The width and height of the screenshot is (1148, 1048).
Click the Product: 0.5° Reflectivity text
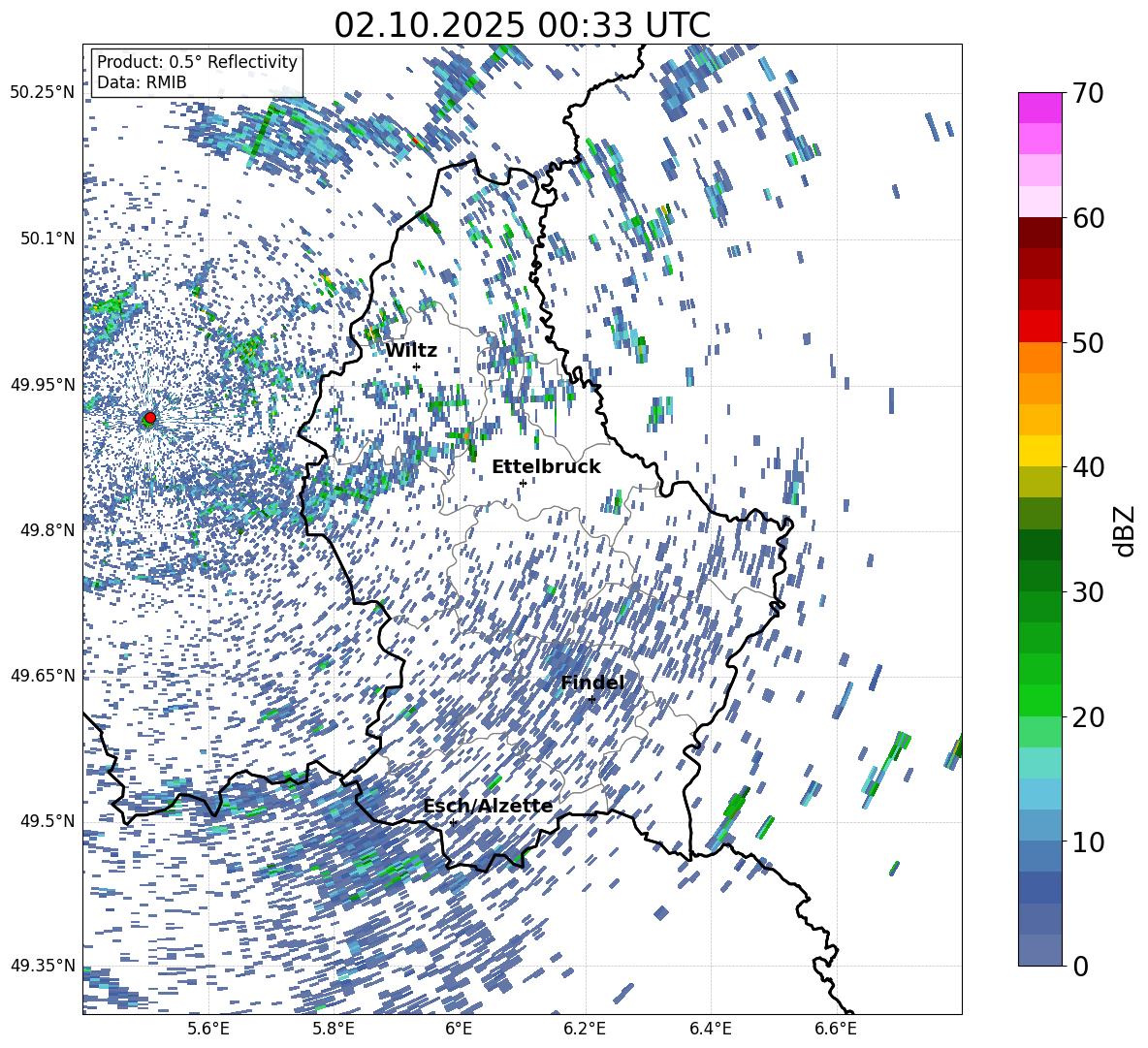pos(197,61)
